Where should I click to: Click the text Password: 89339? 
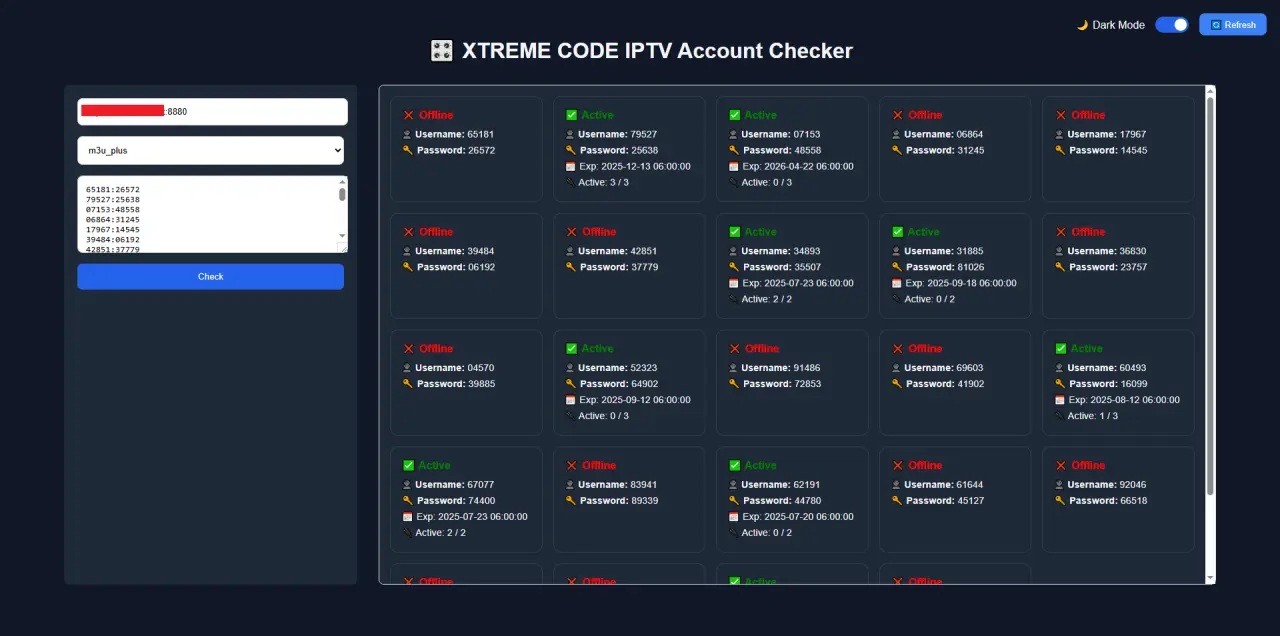coord(619,500)
